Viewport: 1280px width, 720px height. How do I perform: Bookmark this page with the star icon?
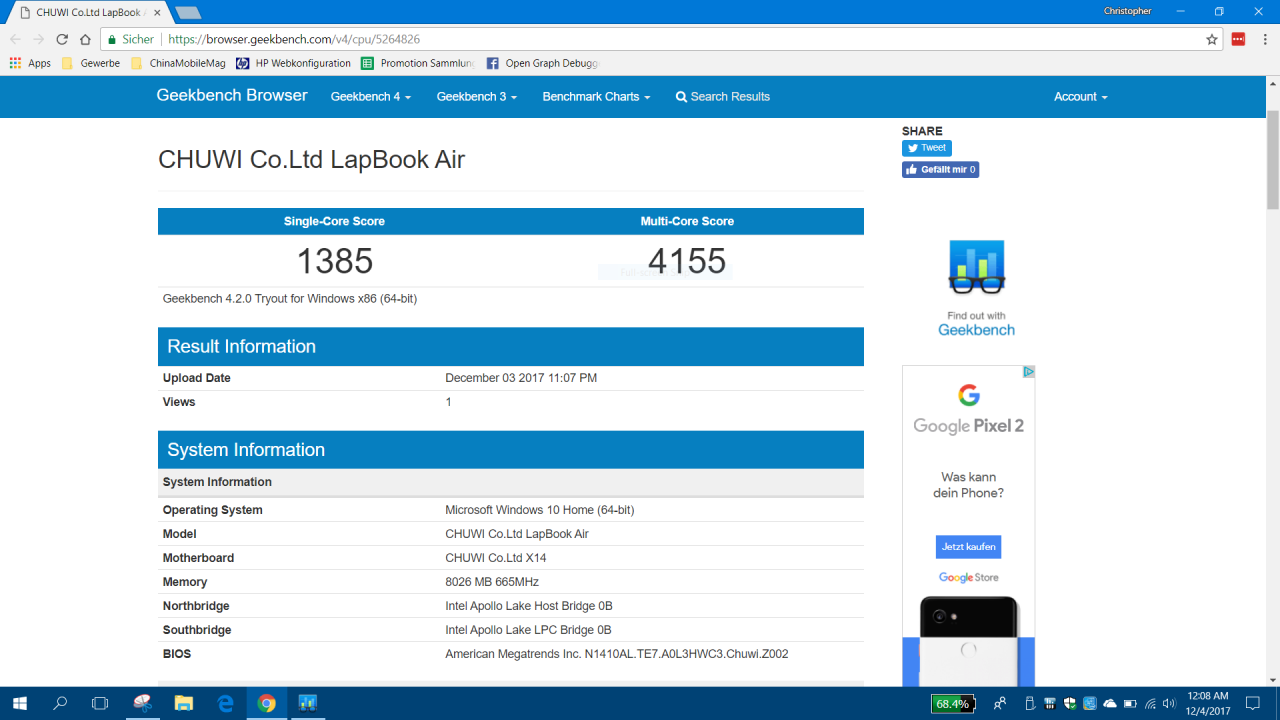1212,39
